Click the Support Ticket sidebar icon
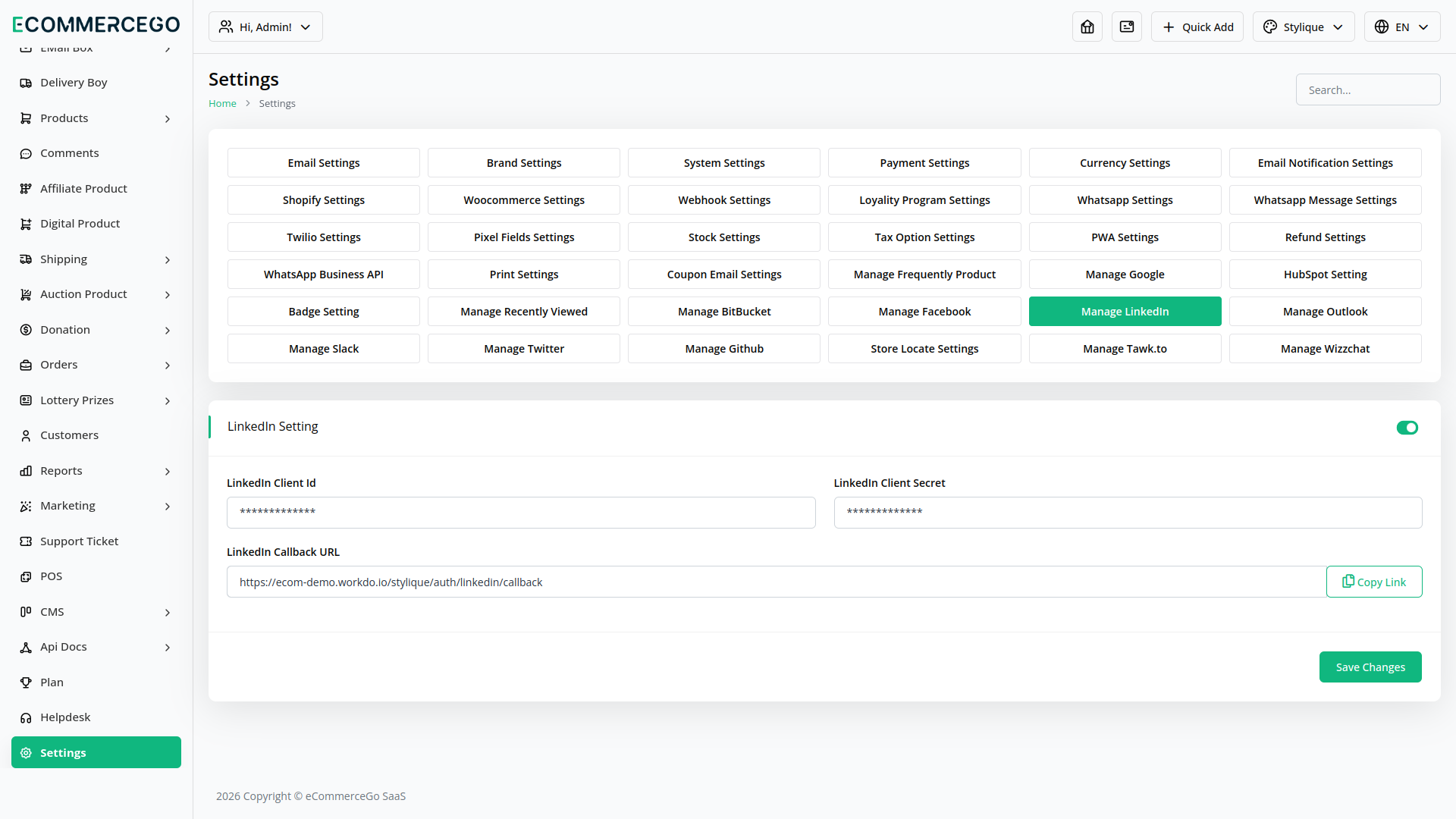Screen dimensions: 1456x819 (x=26, y=541)
